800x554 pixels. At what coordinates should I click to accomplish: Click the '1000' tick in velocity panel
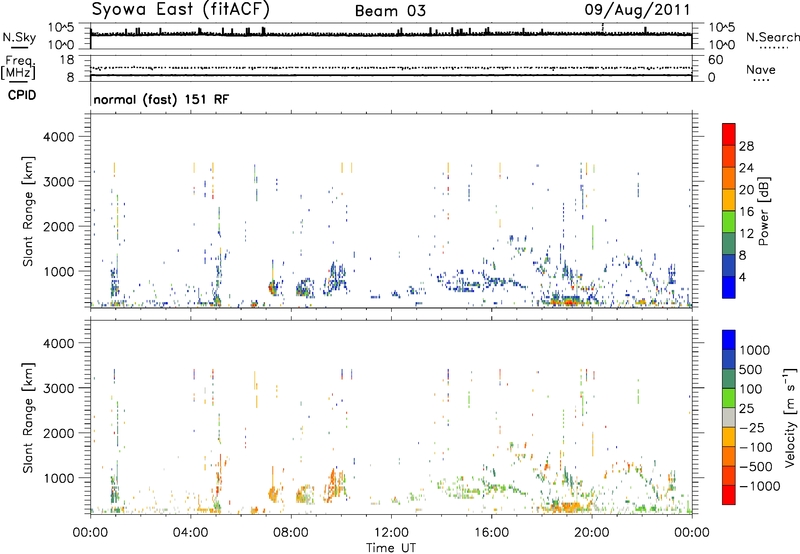pyautogui.click(x=59, y=478)
